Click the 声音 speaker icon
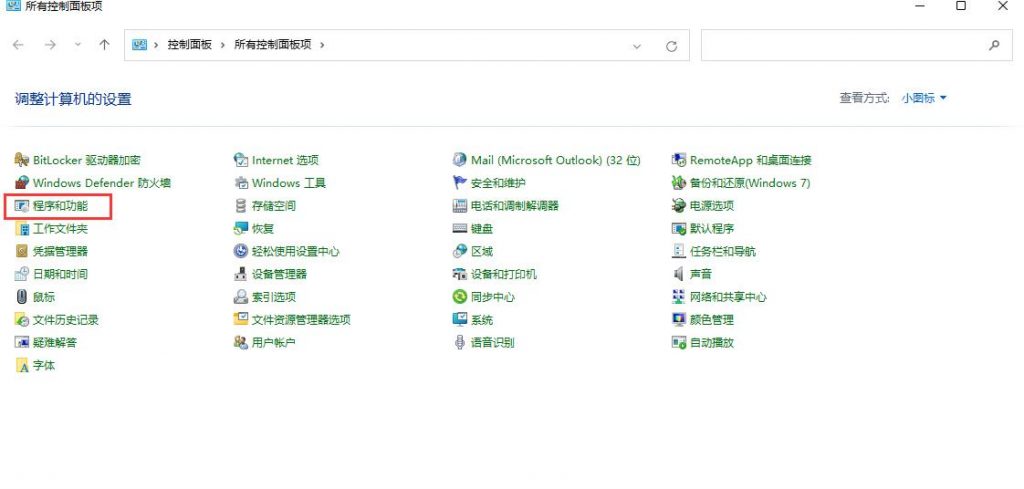This screenshot has height=489, width=1024. pyautogui.click(x=679, y=274)
